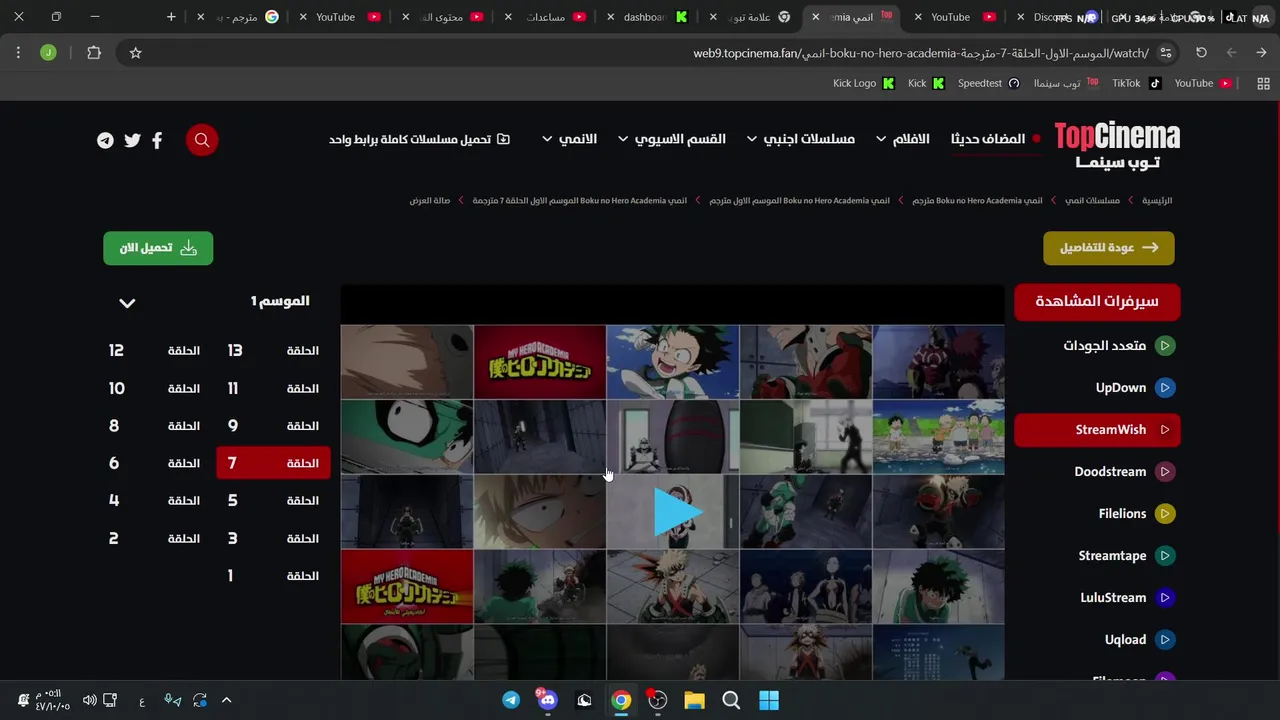Expand the مسلسلات اجنبي menu dropdown
This screenshot has width=1280, height=720.
point(800,139)
